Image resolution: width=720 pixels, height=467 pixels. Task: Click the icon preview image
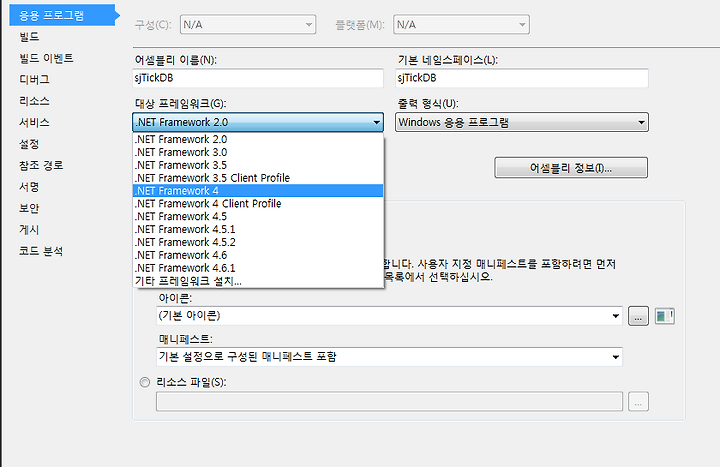(664, 316)
